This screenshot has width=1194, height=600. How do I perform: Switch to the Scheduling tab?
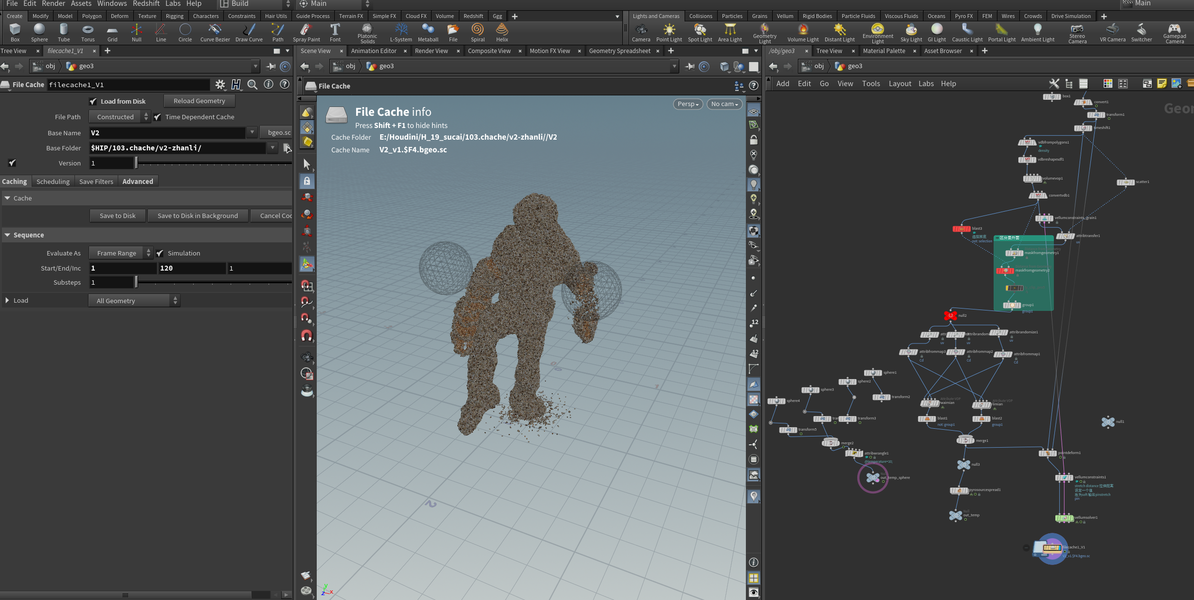(x=53, y=181)
